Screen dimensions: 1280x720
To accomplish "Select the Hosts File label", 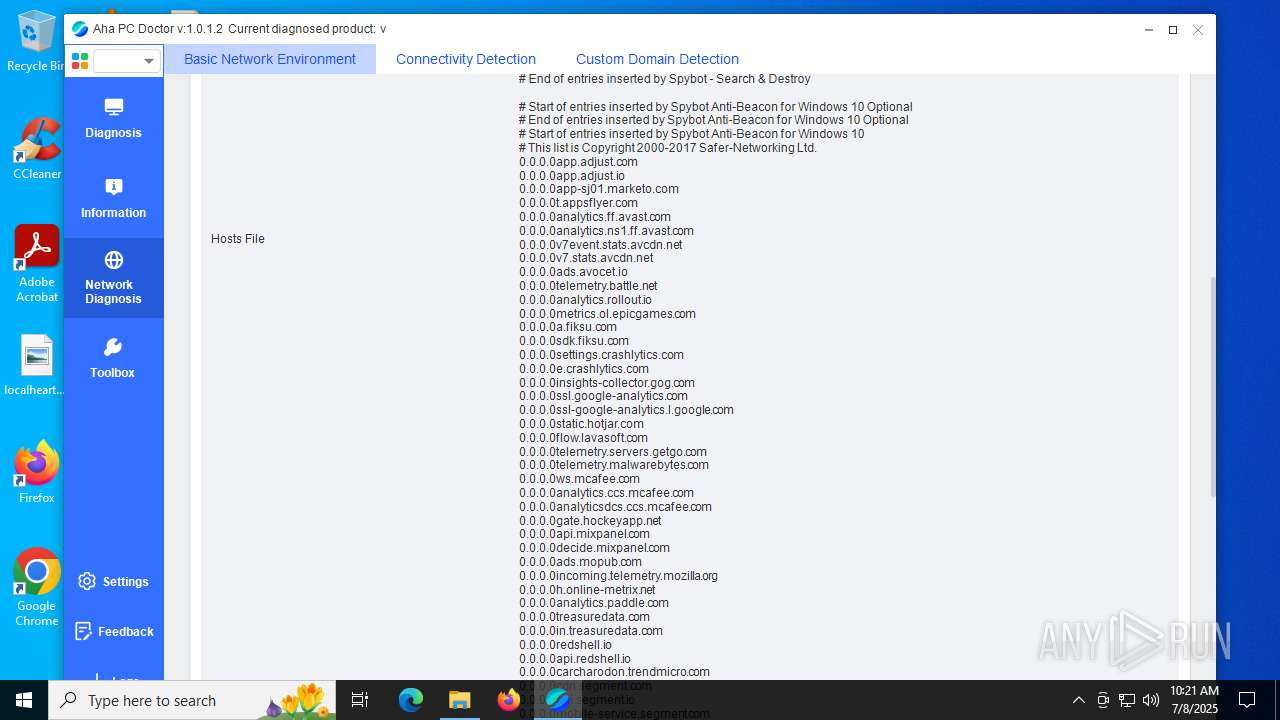I will point(238,239).
